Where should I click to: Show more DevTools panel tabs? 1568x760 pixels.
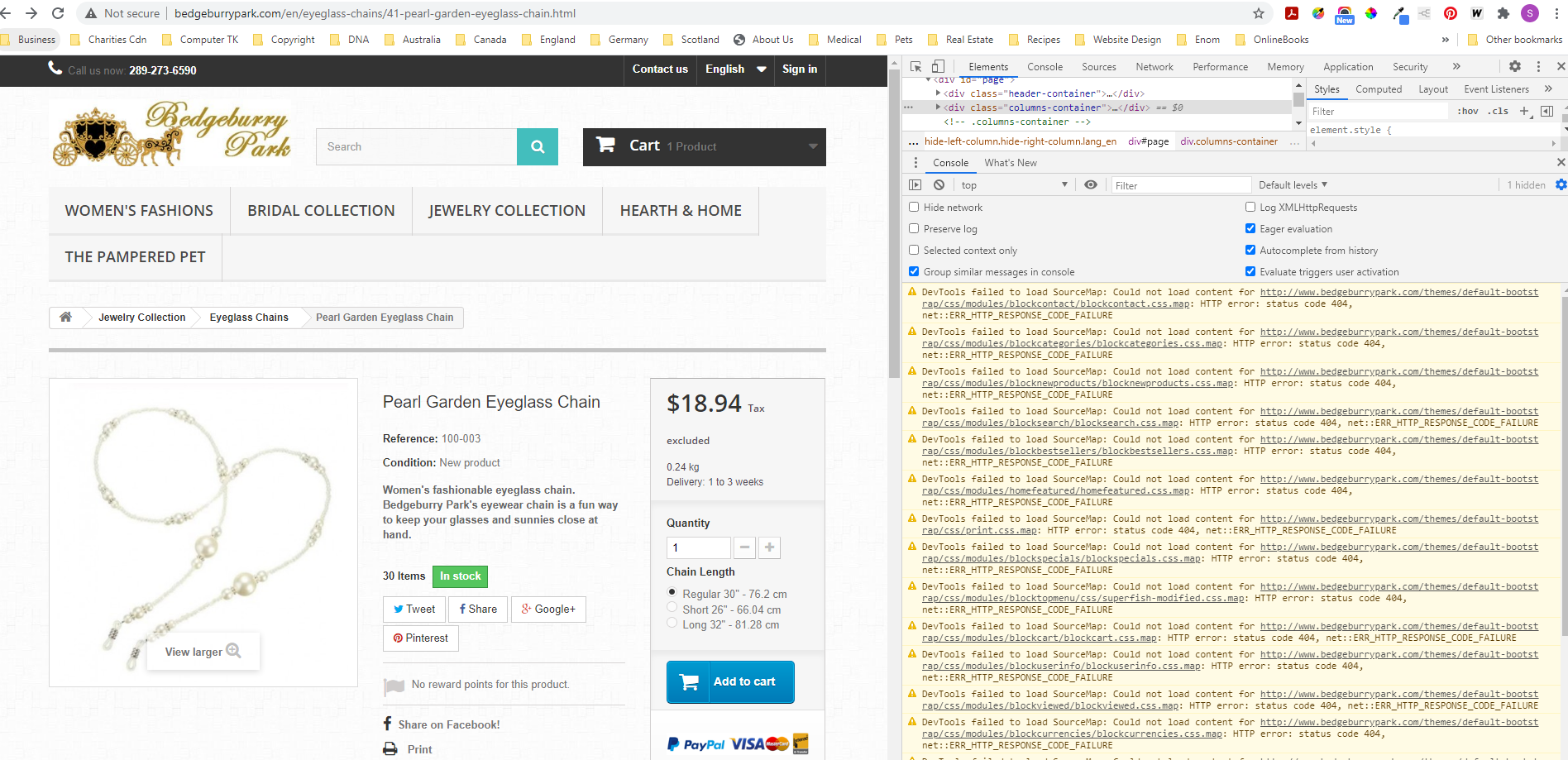(1456, 66)
